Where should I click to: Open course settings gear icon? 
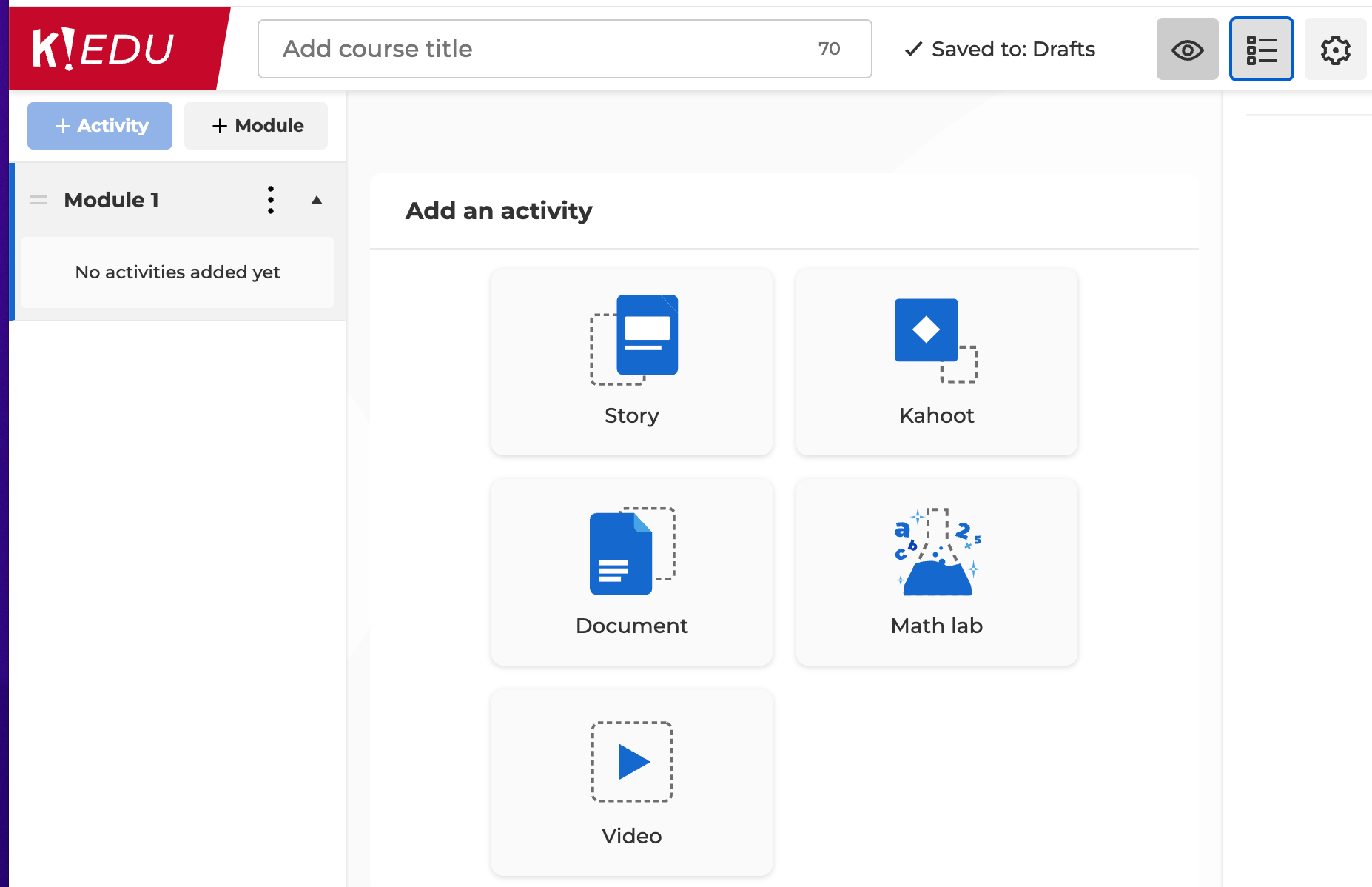coord(1335,50)
